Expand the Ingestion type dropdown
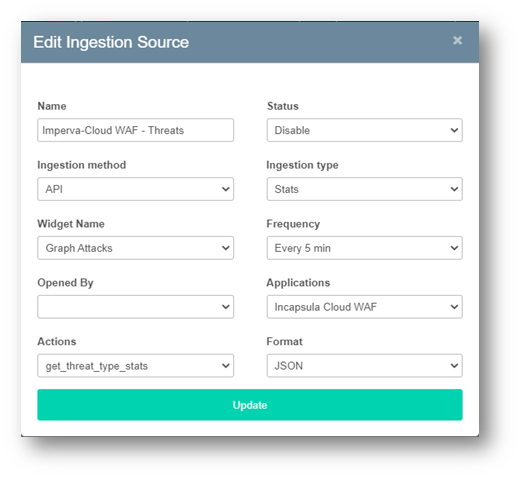The width and height of the screenshot is (521, 479). click(364, 189)
